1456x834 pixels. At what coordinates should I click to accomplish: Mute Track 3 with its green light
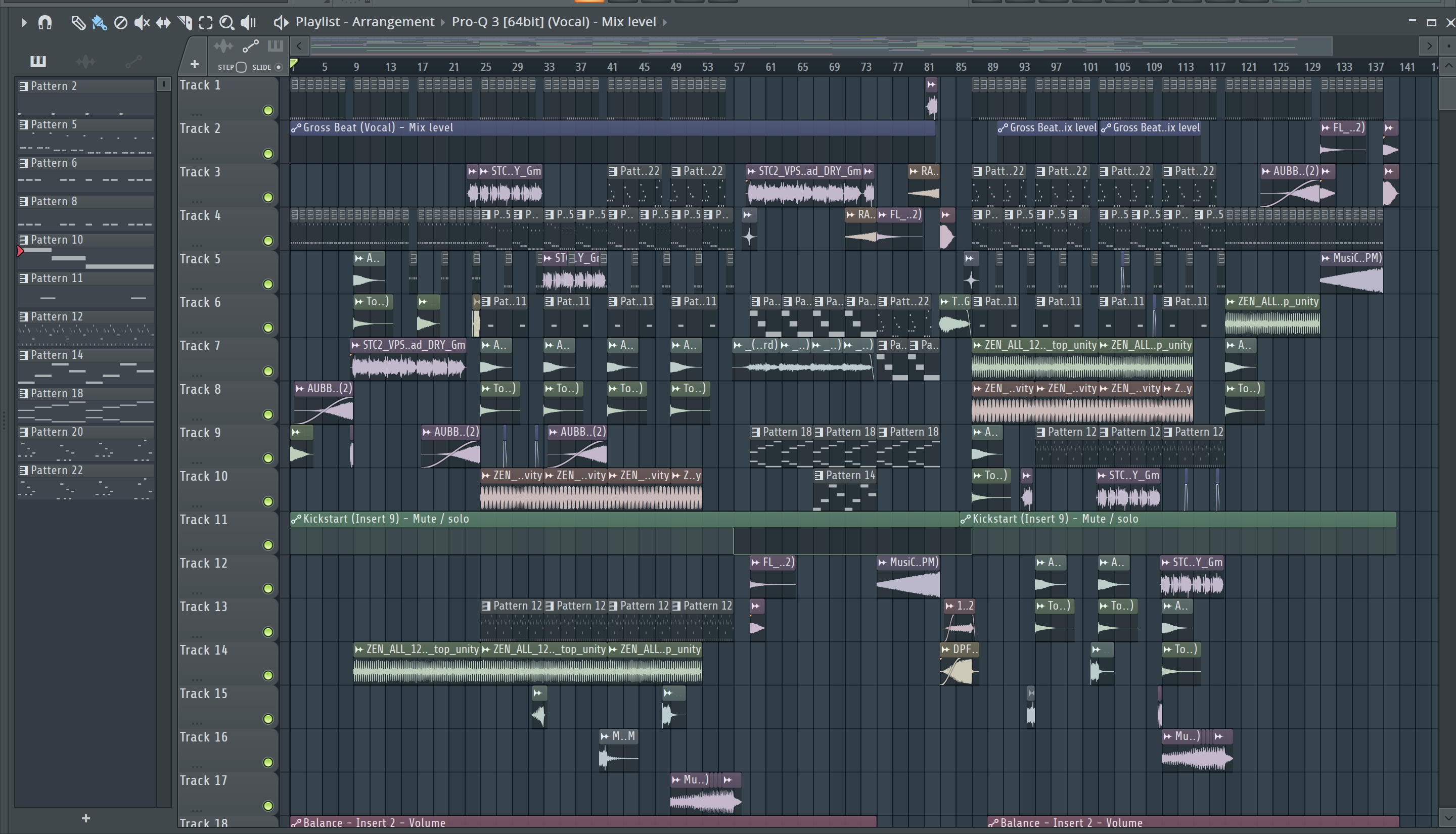[x=267, y=198]
